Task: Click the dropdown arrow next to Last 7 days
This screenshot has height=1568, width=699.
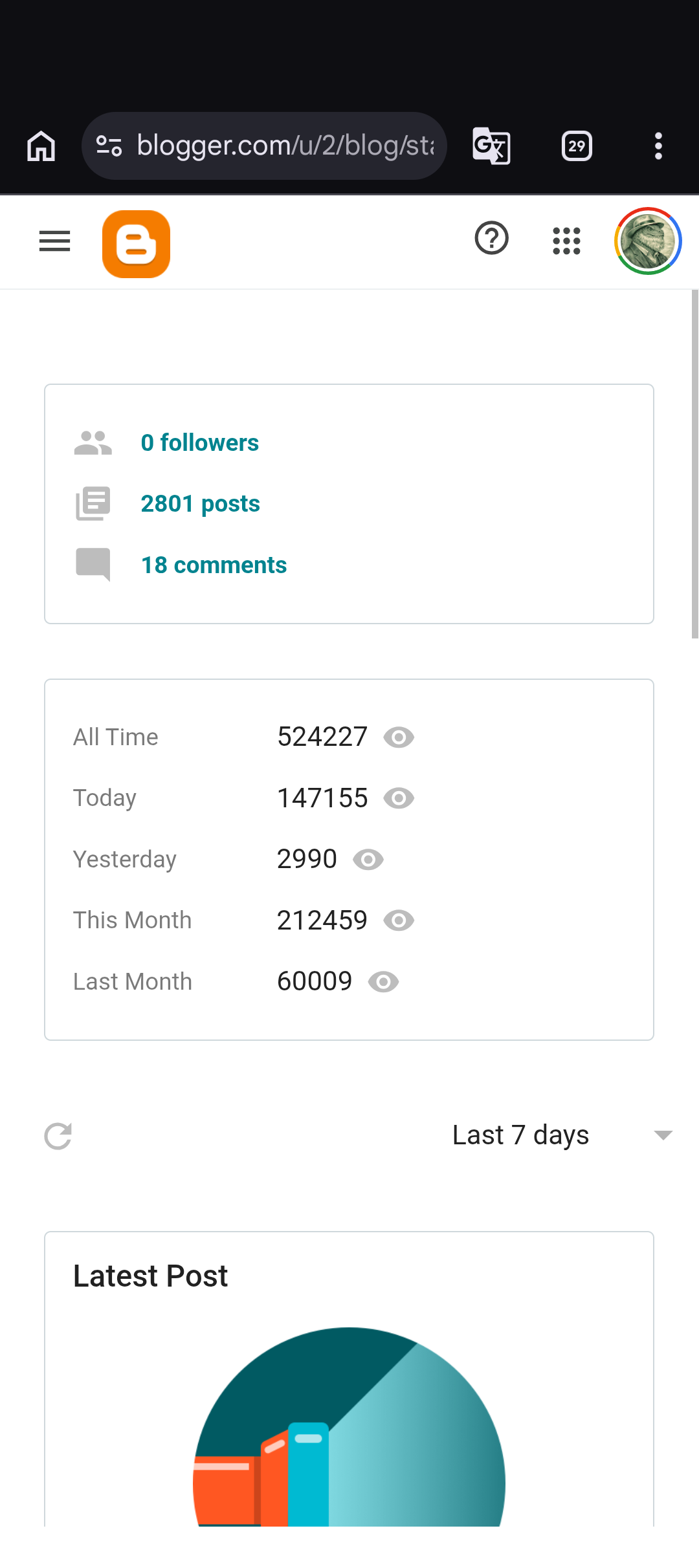Action: coord(663,1135)
